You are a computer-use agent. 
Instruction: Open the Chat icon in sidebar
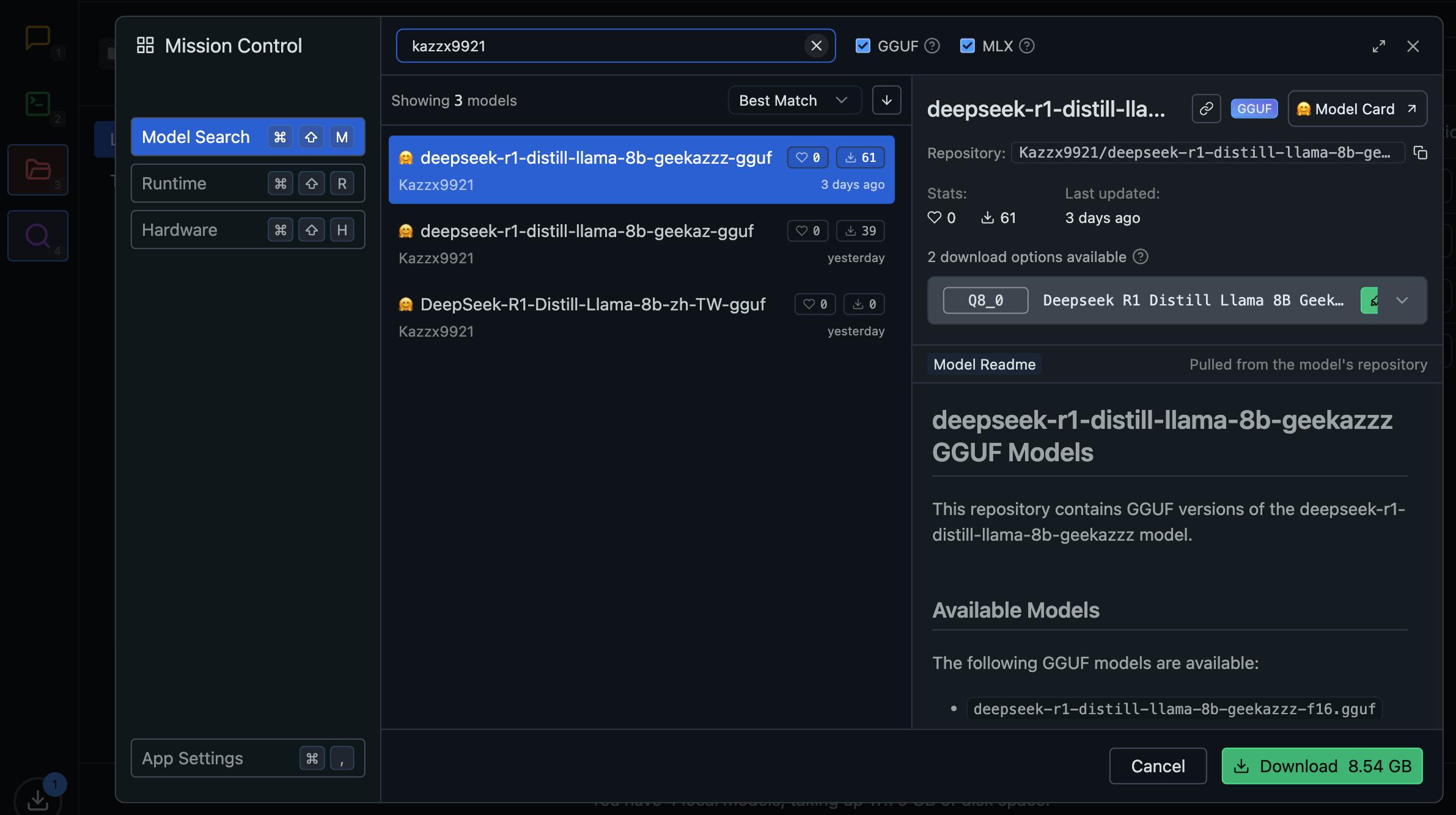[x=38, y=38]
